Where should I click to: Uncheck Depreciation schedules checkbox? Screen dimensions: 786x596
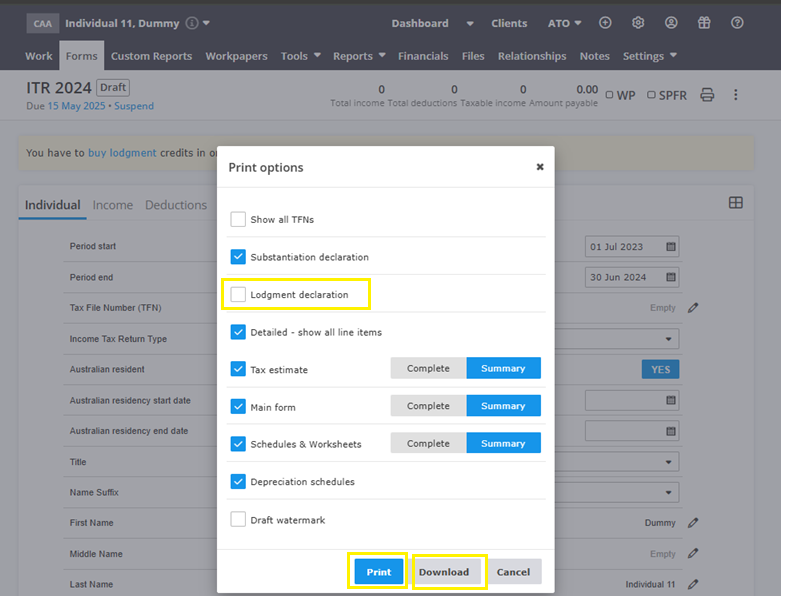238,481
